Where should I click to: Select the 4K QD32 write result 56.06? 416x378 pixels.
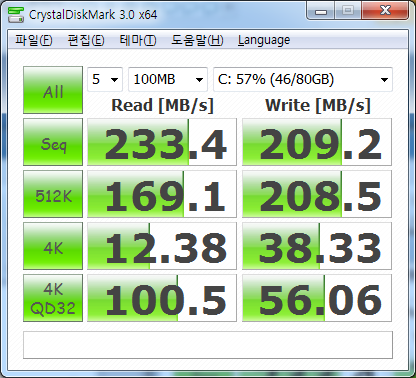tap(317, 298)
